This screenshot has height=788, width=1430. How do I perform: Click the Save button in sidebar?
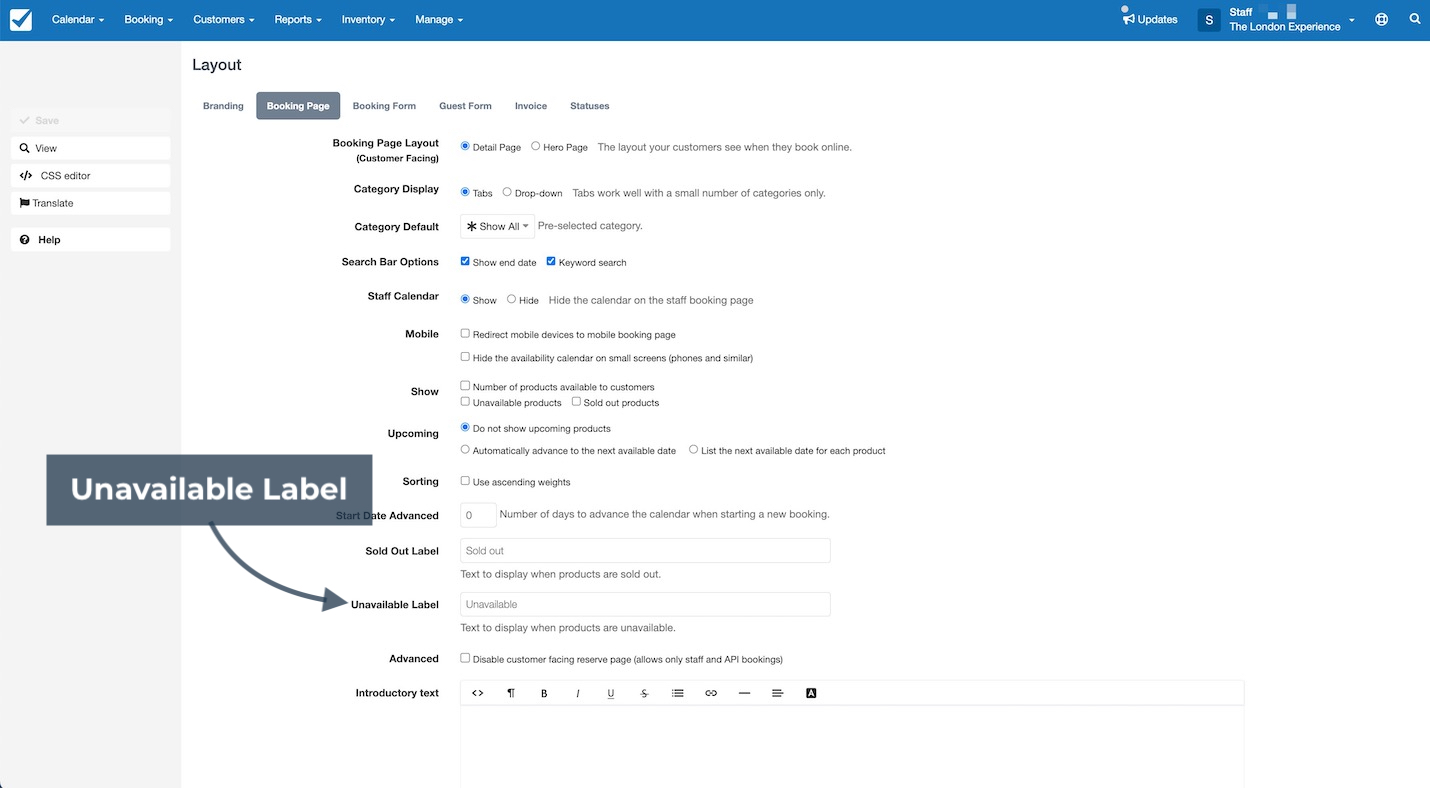91,120
